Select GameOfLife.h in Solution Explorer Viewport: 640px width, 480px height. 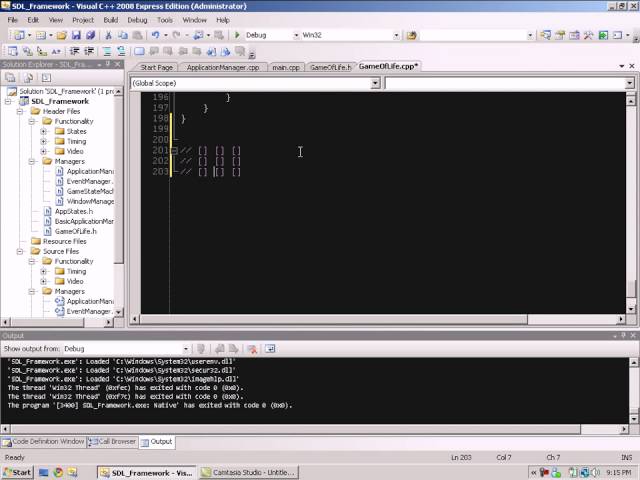pos(76,231)
